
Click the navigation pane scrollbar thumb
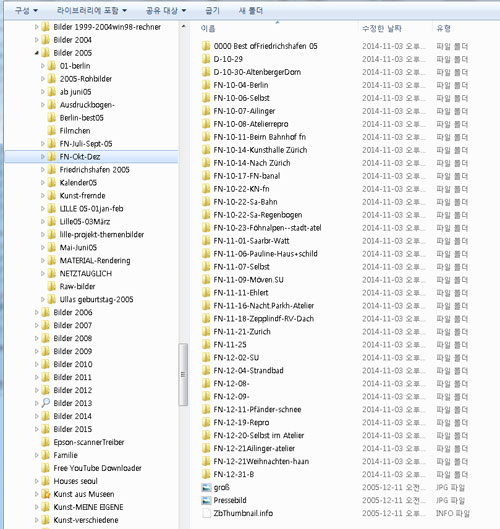pyautogui.click(x=183, y=374)
